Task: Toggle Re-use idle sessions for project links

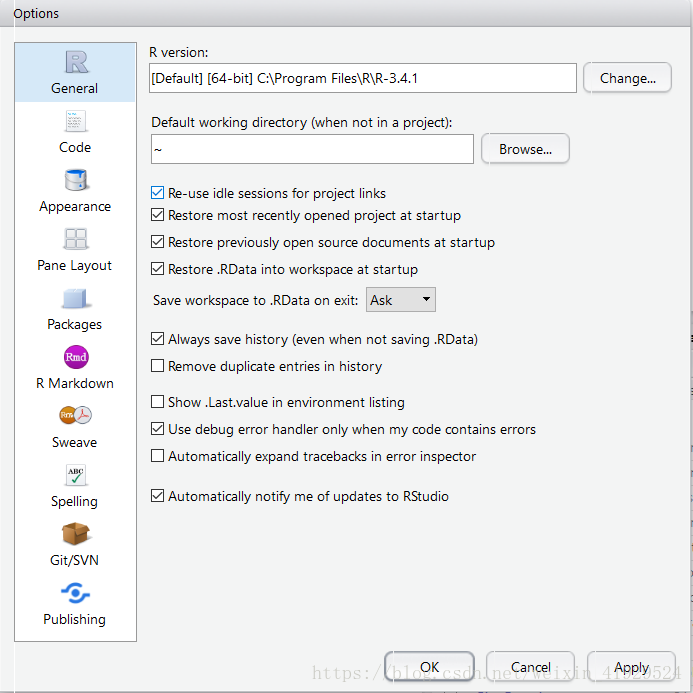Action: pos(157,193)
